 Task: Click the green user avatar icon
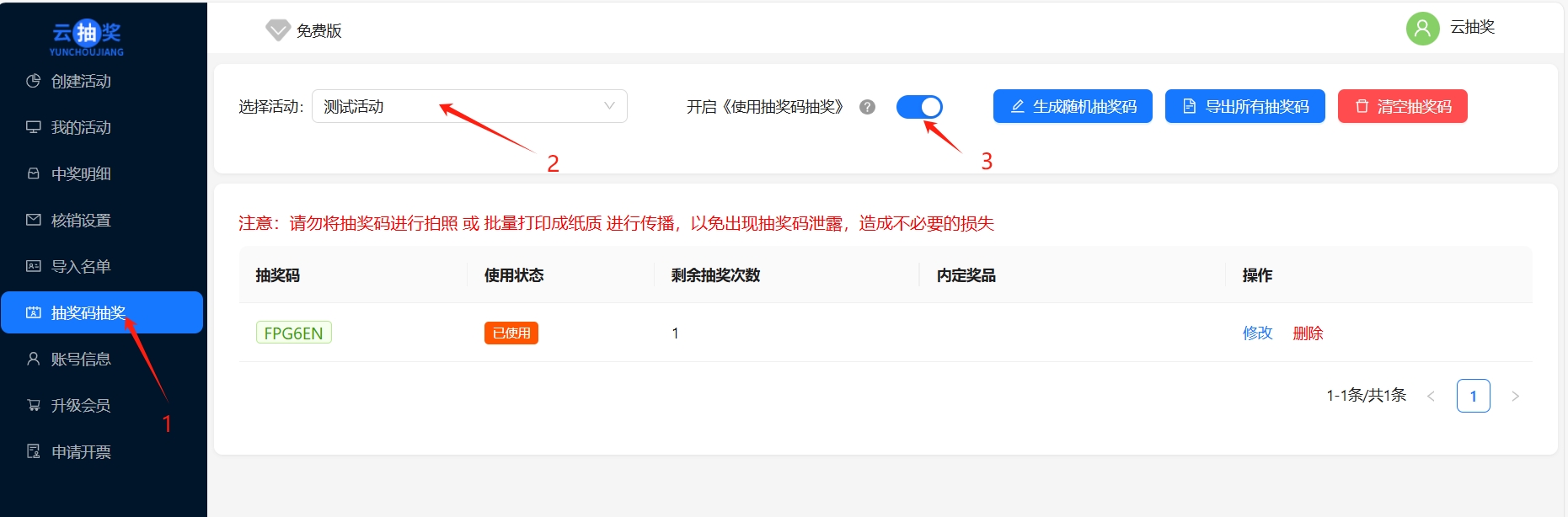[x=1422, y=29]
